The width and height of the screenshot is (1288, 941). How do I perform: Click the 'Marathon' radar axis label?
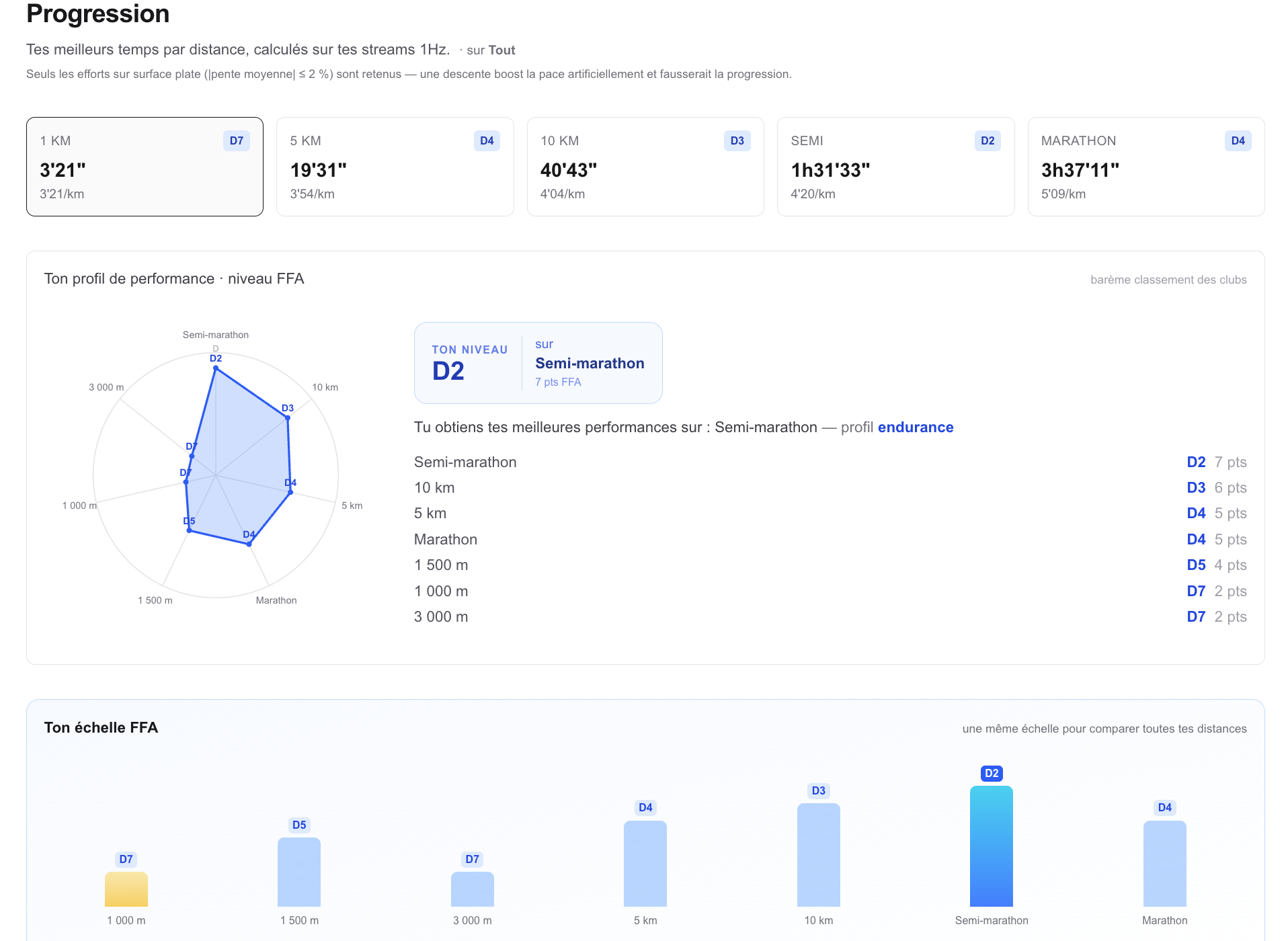pyautogui.click(x=276, y=600)
